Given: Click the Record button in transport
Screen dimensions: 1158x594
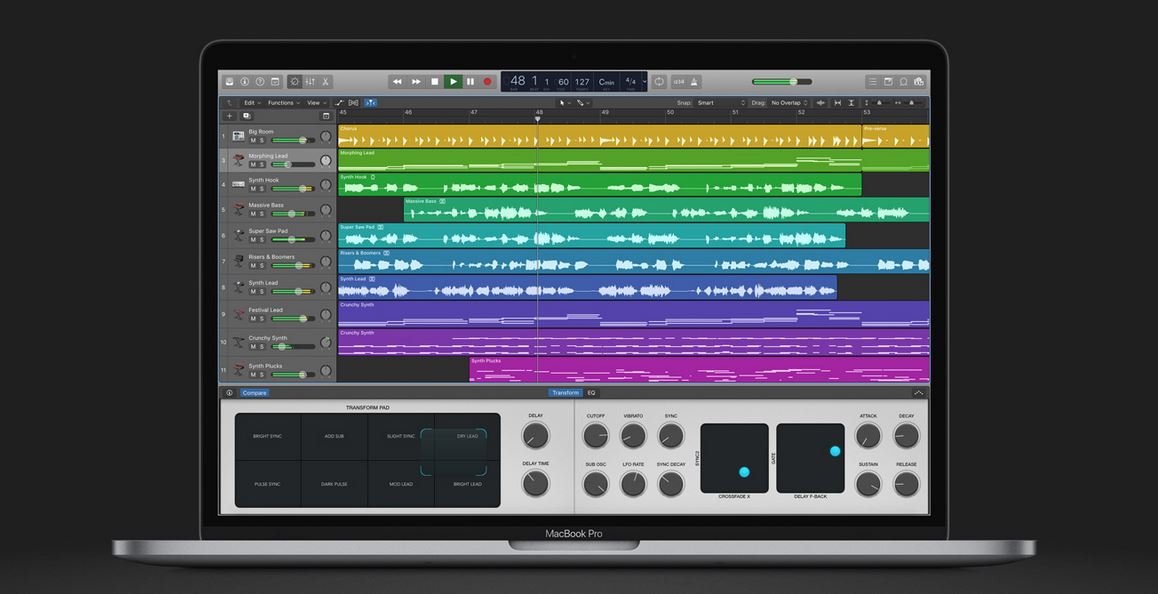Looking at the screenshot, I should pyautogui.click(x=488, y=81).
